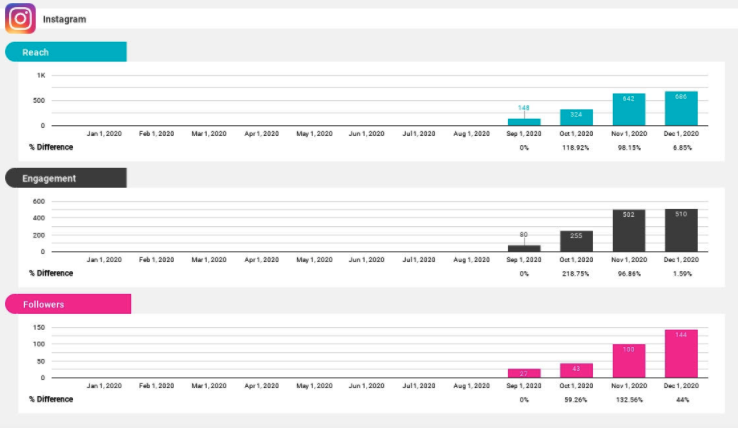Click the Sep 2020 Engagement bar labeled 80
Viewport: 738px width, 428px height.
point(524,248)
